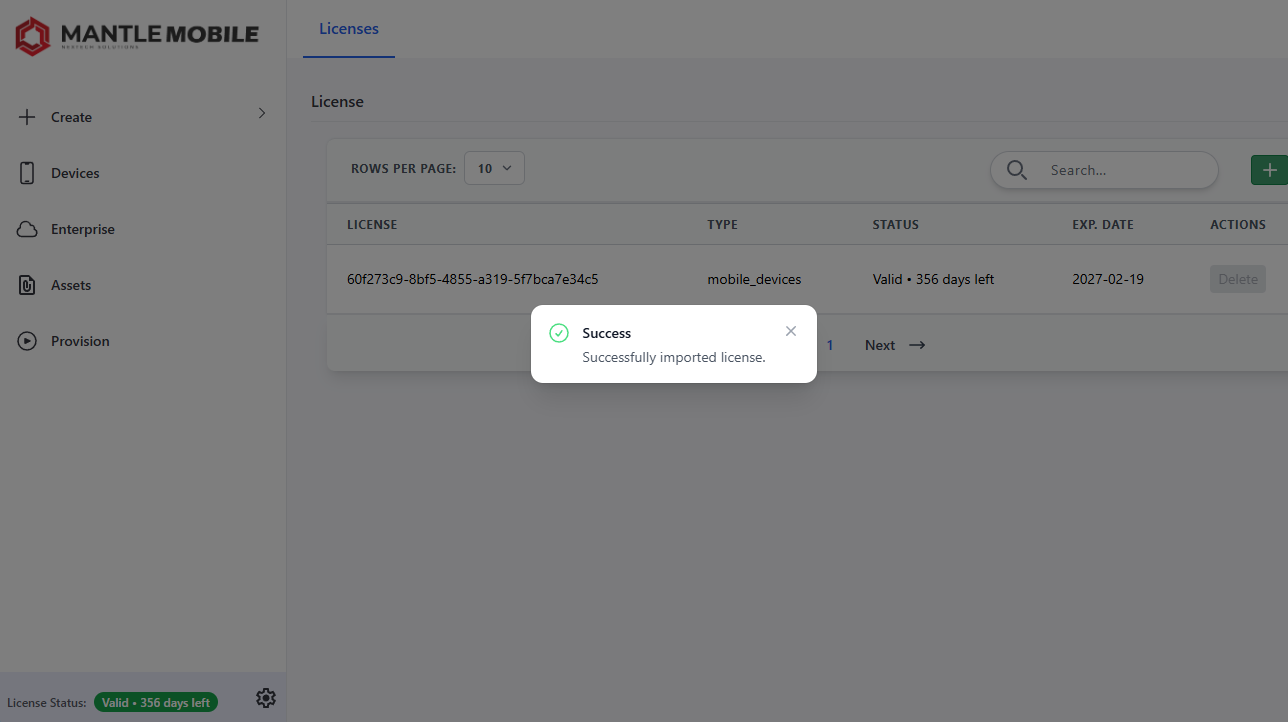Image resolution: width=1288 pixels, height=722 pixels.
Task: Click the green add license plus button
Action: tap(1269, 170)
